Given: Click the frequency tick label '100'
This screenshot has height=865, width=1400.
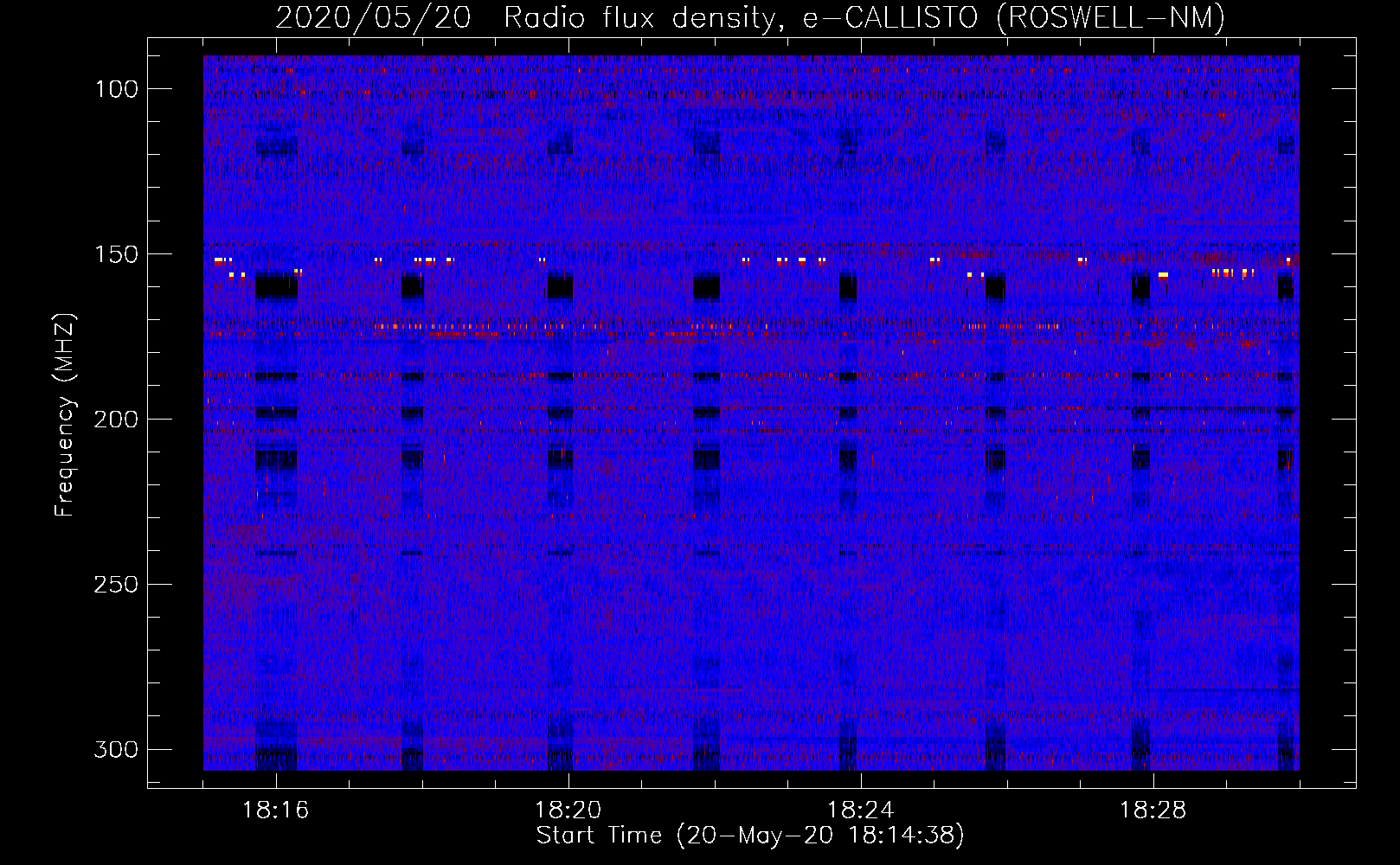Looking at the screenshot, I should click(115, 89).
